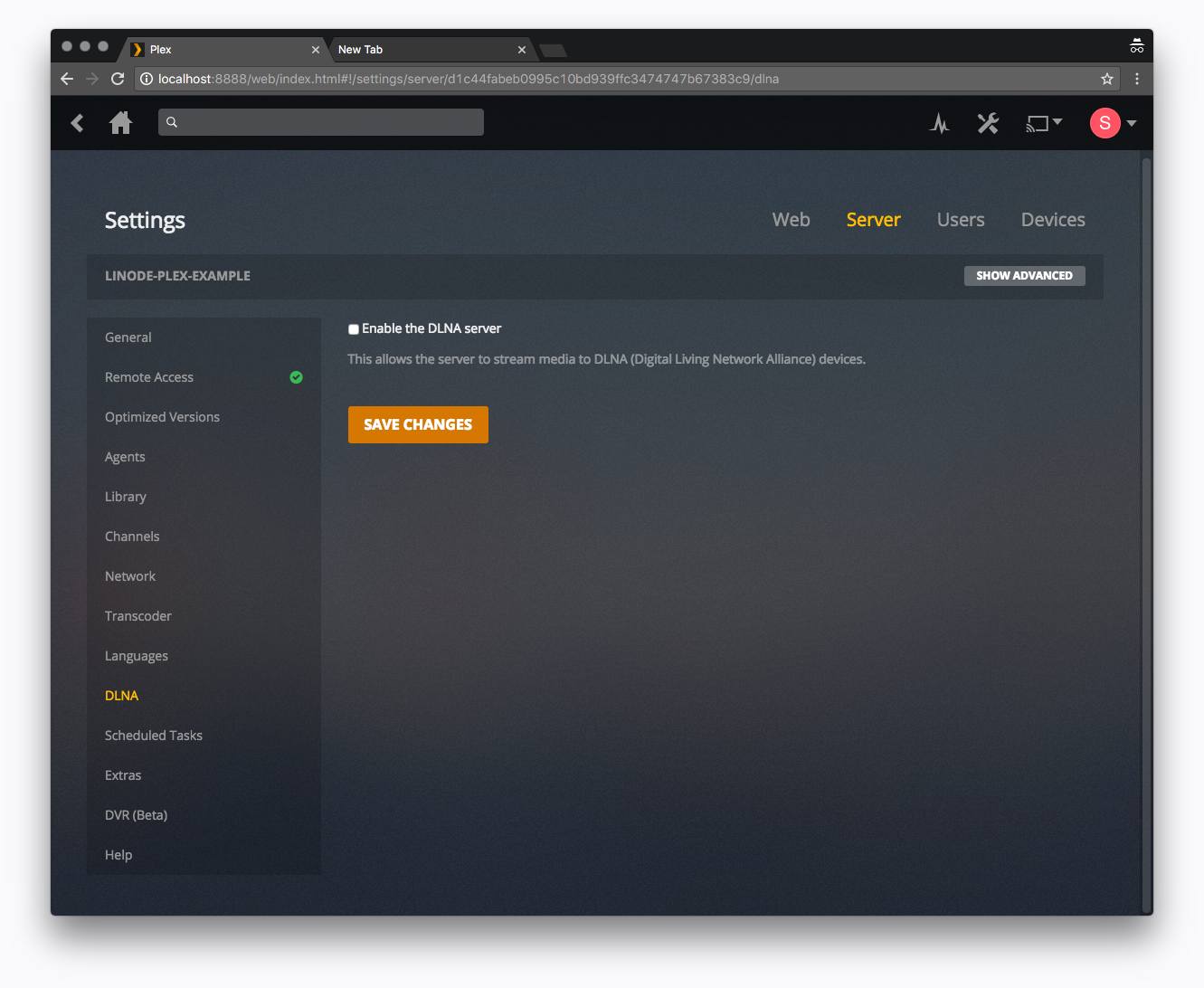Open Remote Access settings section

click(x=149, y=377)
